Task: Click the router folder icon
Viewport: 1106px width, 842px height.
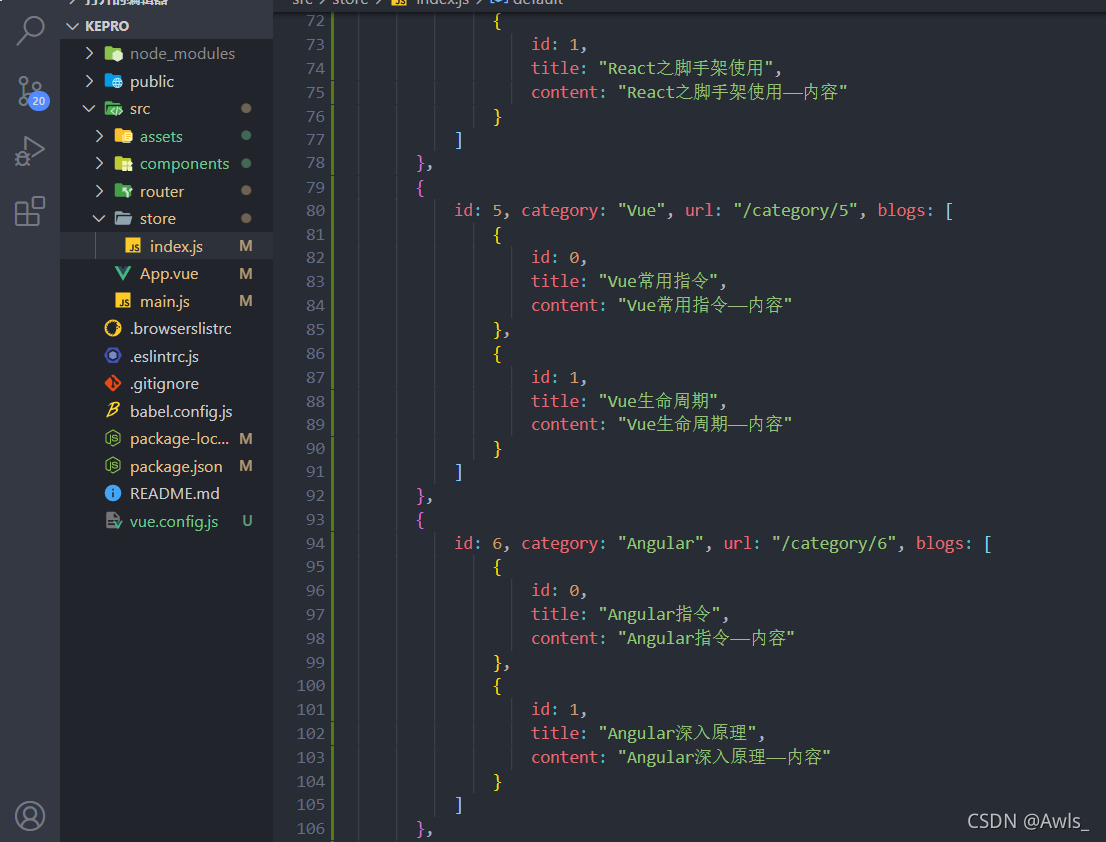Action: [x=123, y=191]
